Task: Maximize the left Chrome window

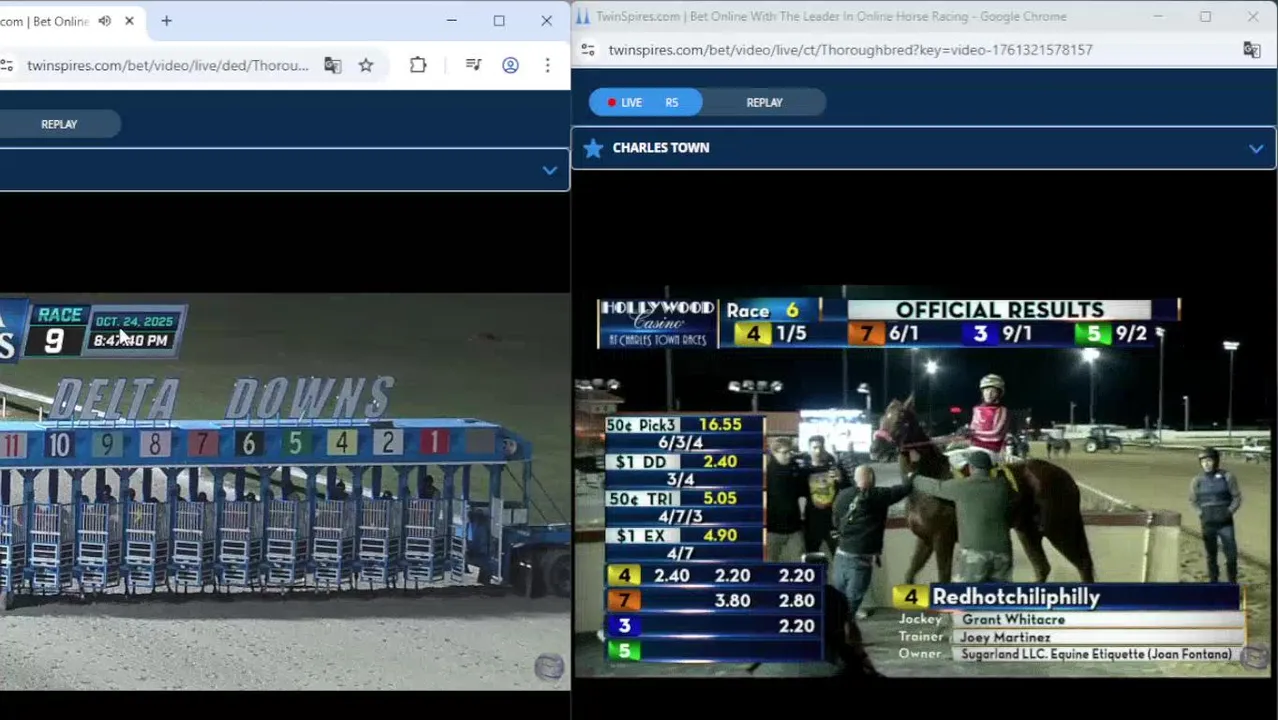Action: pyautogui.click(x=499, y=21)
